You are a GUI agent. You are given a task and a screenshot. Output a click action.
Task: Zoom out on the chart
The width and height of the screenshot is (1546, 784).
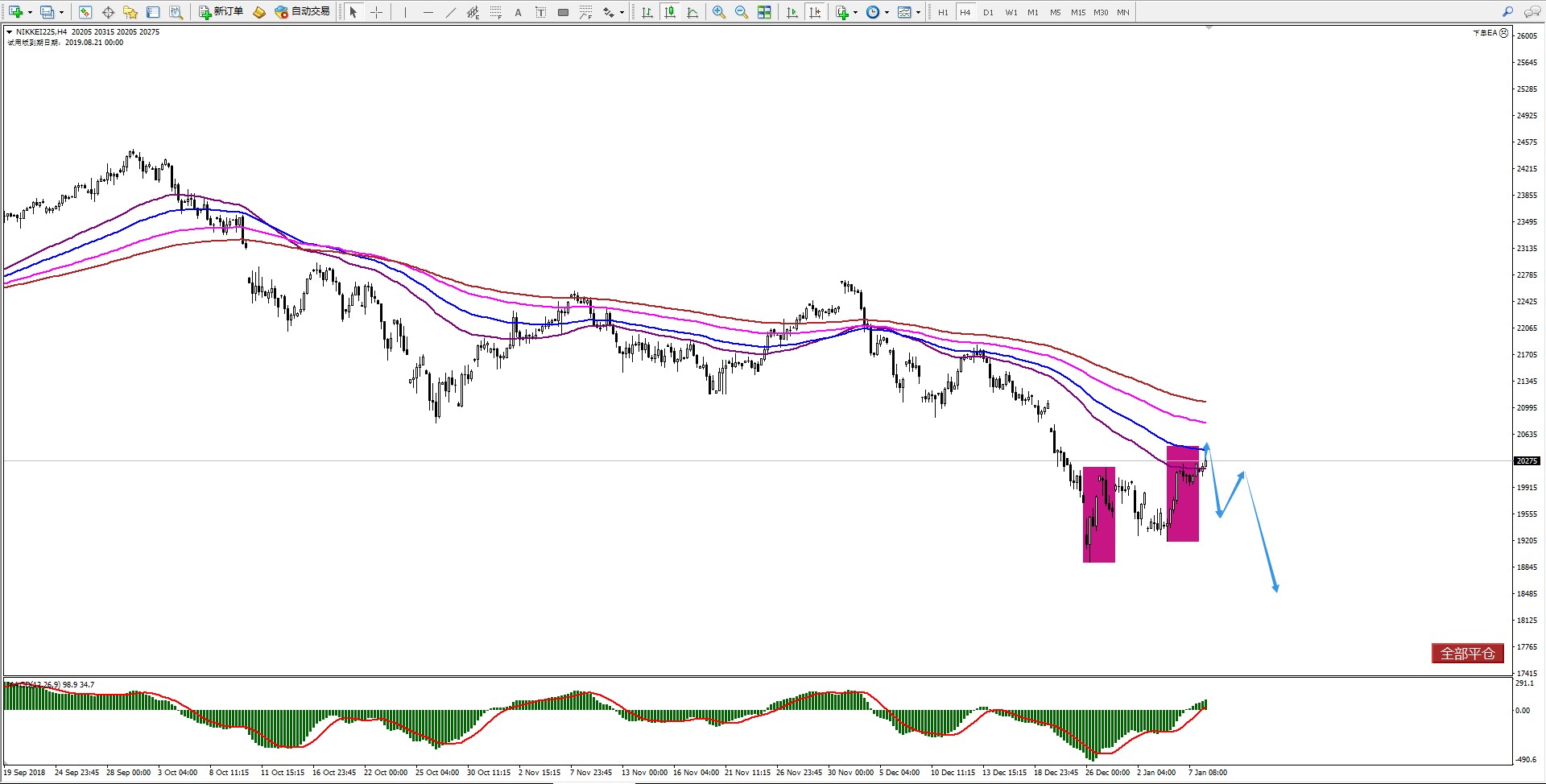click(741, 12)
